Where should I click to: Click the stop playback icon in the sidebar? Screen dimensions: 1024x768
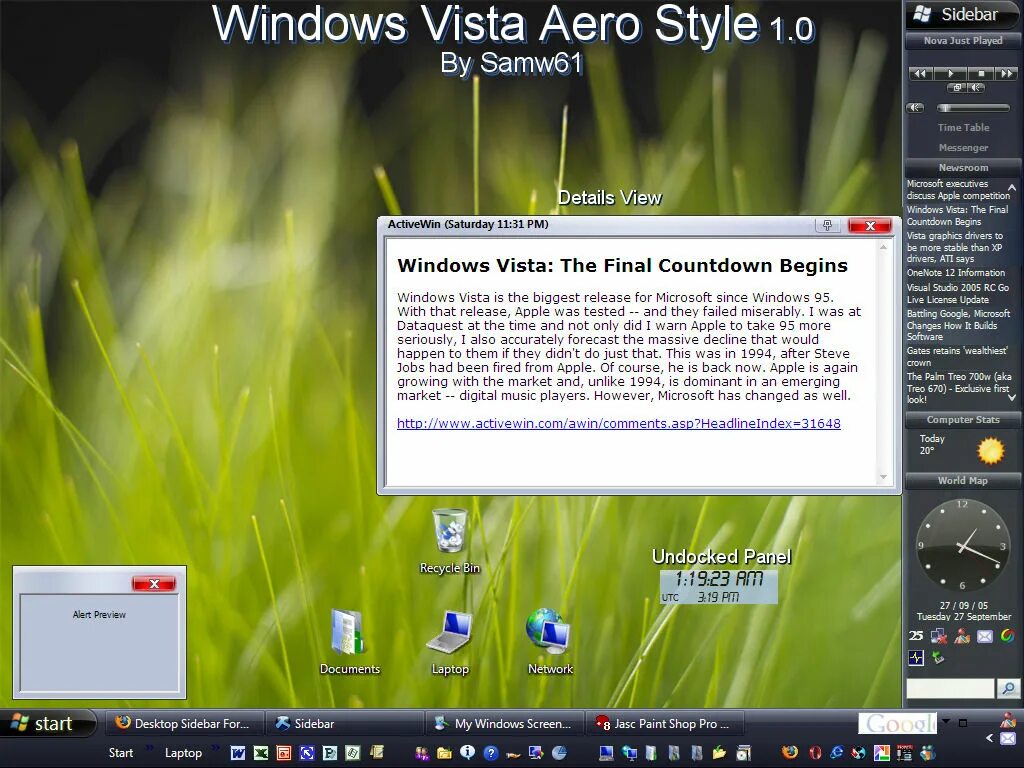[980, 73]
